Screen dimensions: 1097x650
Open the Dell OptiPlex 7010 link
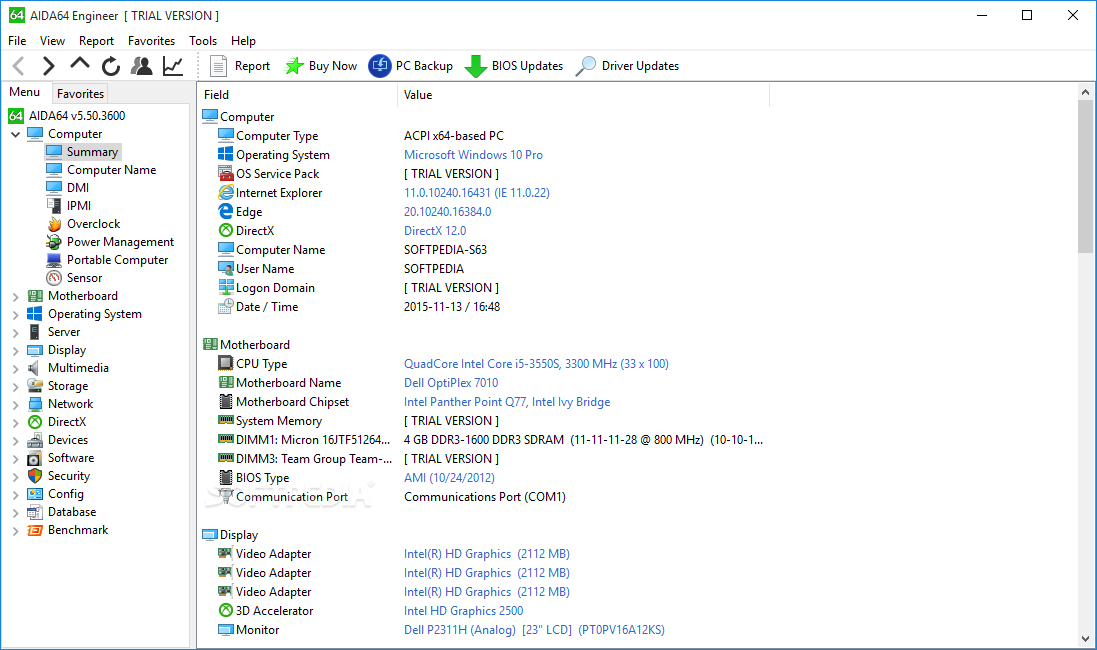[x=451, y=383]
